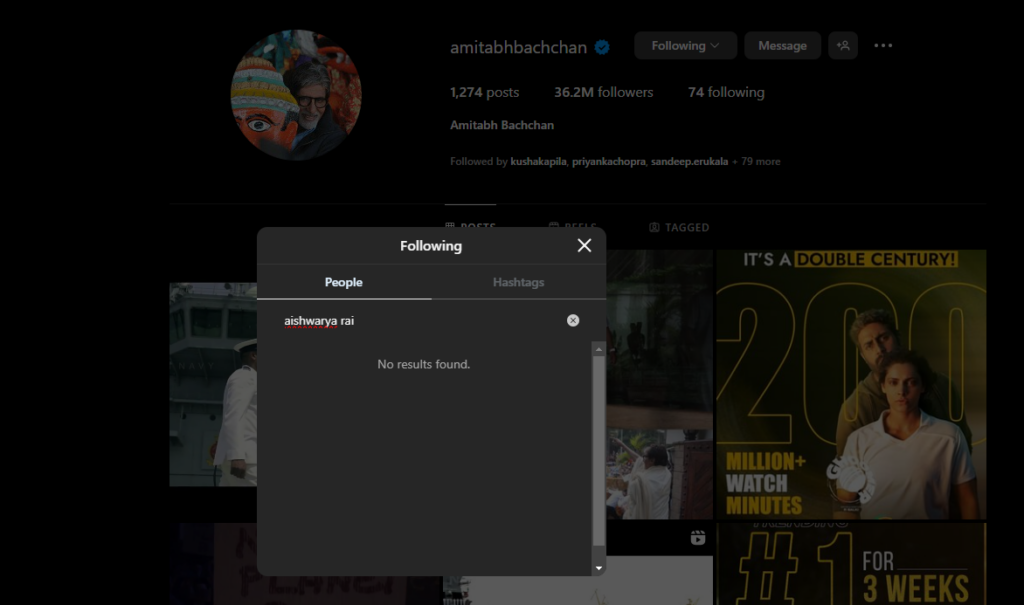Visit the kushakapila profile link
Viewport: 1024px width, 605px height.
[x=538, y=161]
